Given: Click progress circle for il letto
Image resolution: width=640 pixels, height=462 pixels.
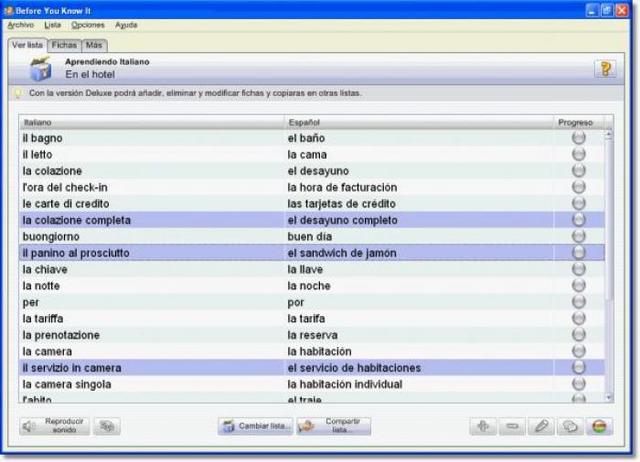Looking at the screenshot, I should pyautogui.click(x=579, y=154).
